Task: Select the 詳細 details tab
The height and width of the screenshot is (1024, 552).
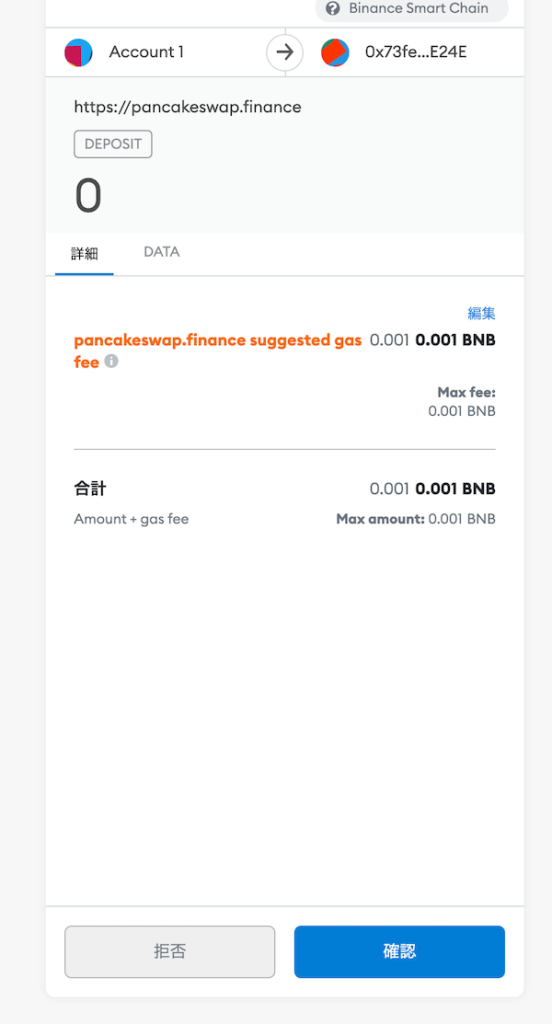Action: 84,253
